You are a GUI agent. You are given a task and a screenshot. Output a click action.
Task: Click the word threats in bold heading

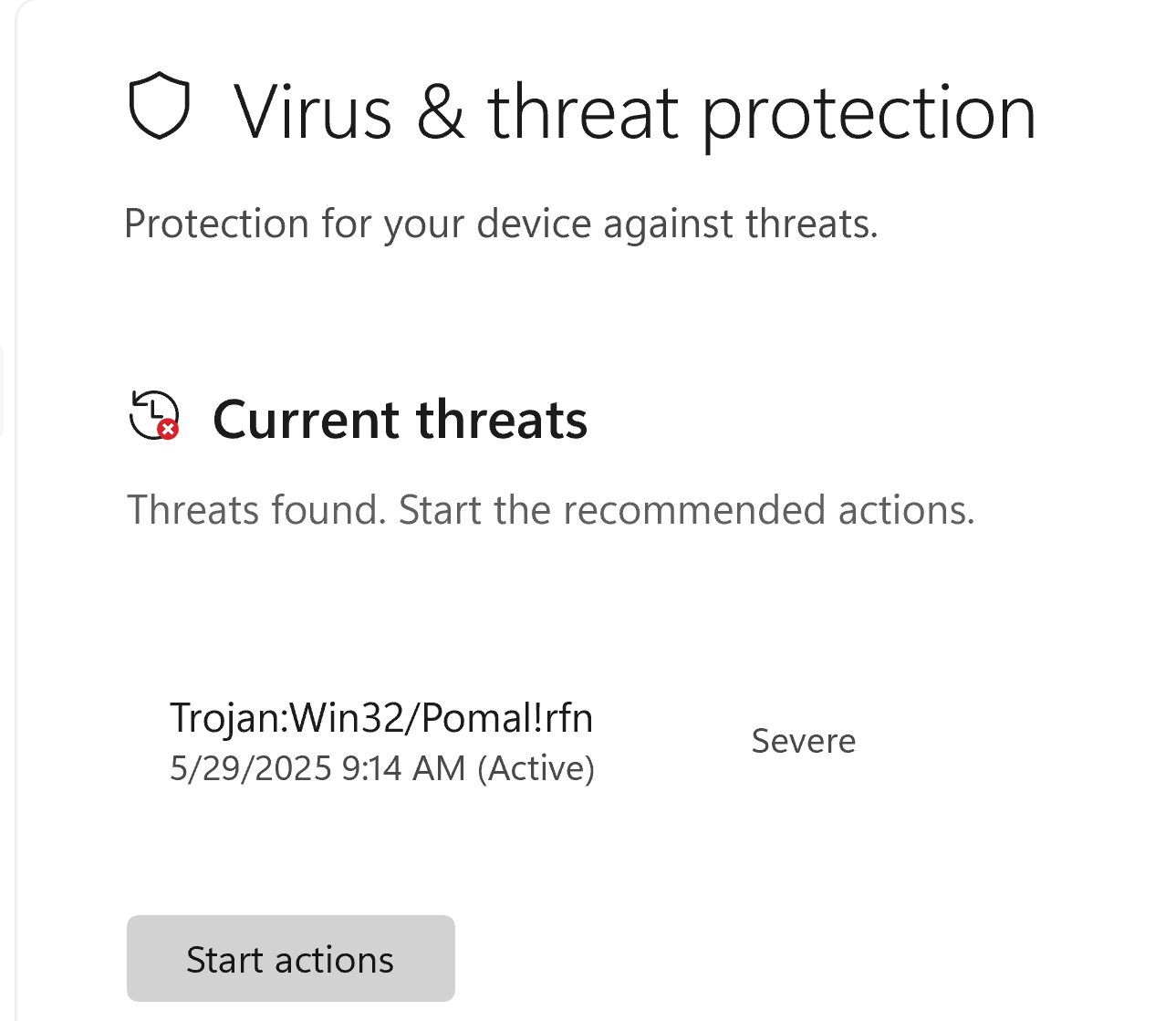point(502,420)
